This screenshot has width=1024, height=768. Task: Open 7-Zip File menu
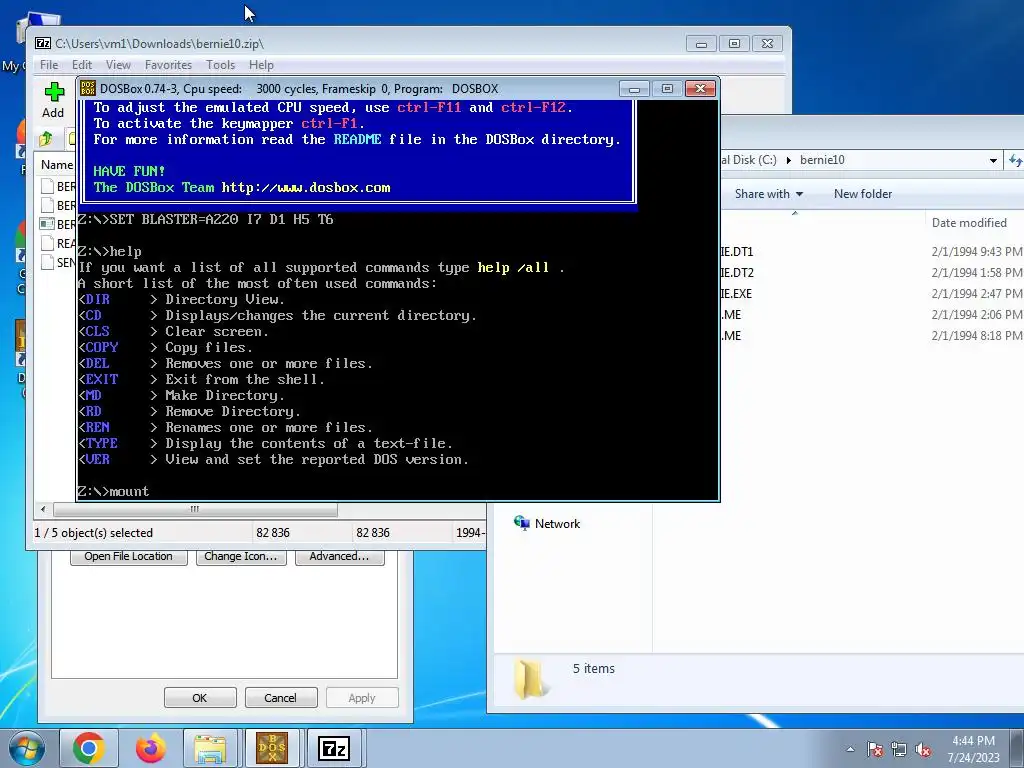pos(49,65)
